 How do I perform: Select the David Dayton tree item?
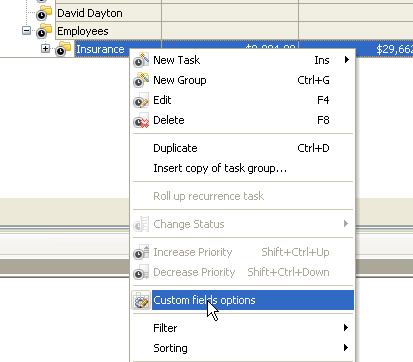pos(90,13)
